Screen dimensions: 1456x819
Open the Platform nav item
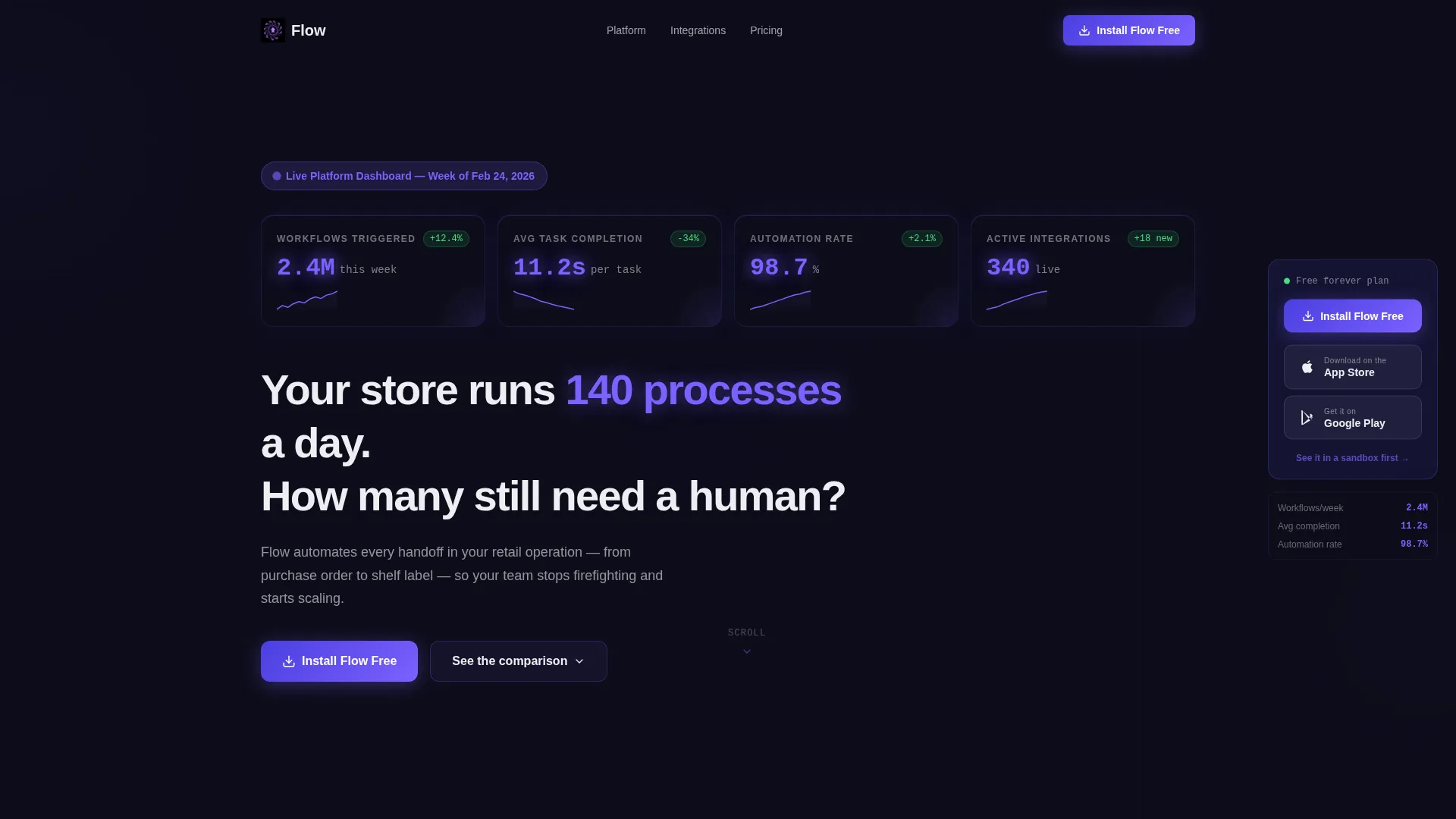click(626, 30)
